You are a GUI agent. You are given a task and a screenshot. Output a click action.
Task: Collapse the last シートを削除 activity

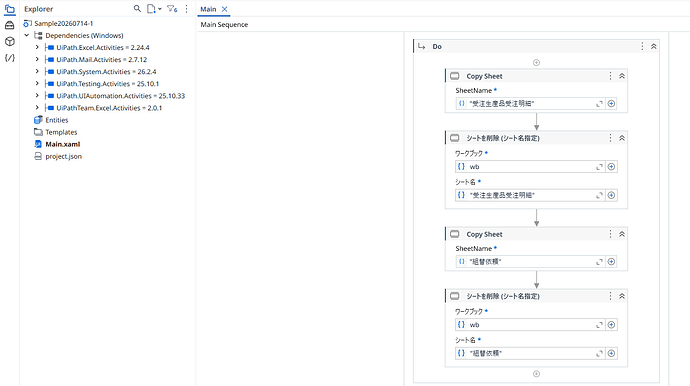(x=622, y=296)
